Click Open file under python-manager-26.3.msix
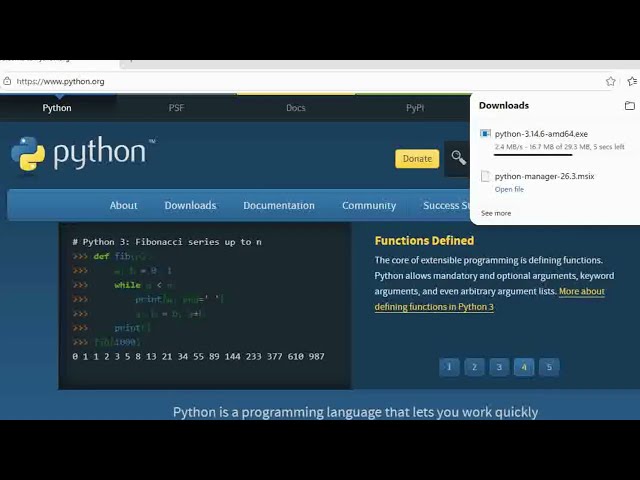The width and height of the screenshot is (640, 480). [509, 189]
